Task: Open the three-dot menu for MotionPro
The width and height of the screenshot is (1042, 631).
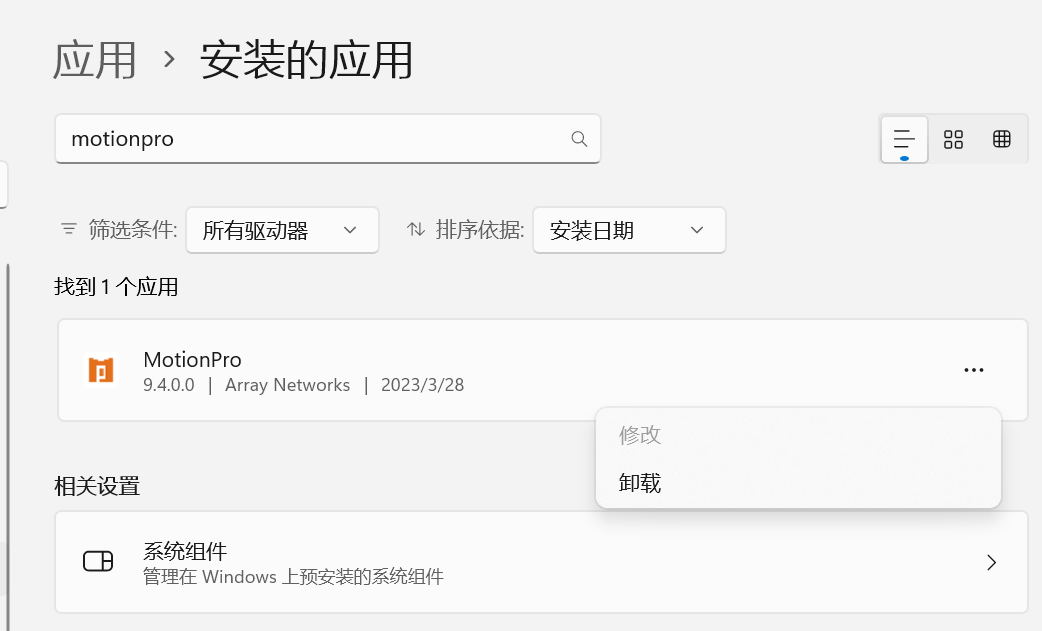Action: point(974,370)
